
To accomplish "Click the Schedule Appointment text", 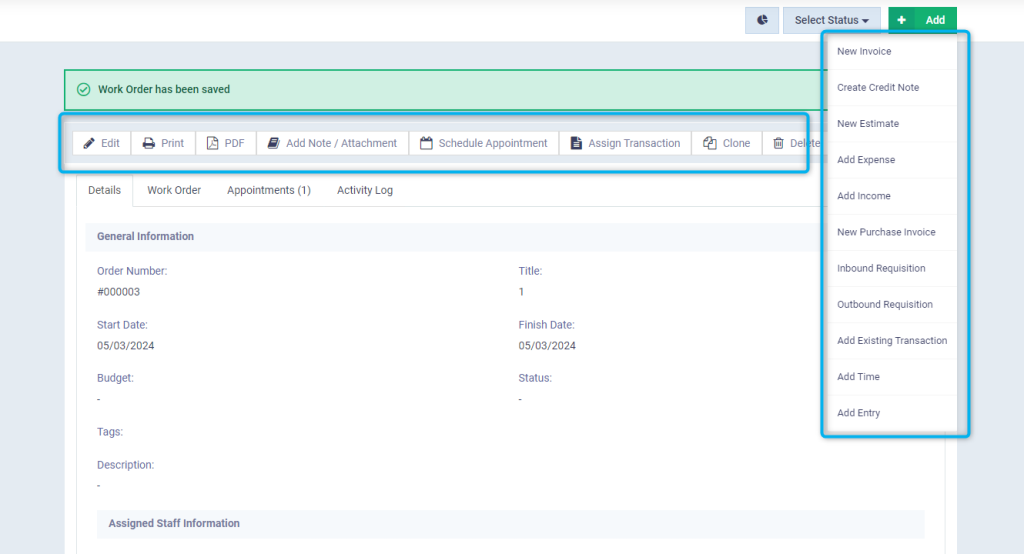I will pos(493,143).
